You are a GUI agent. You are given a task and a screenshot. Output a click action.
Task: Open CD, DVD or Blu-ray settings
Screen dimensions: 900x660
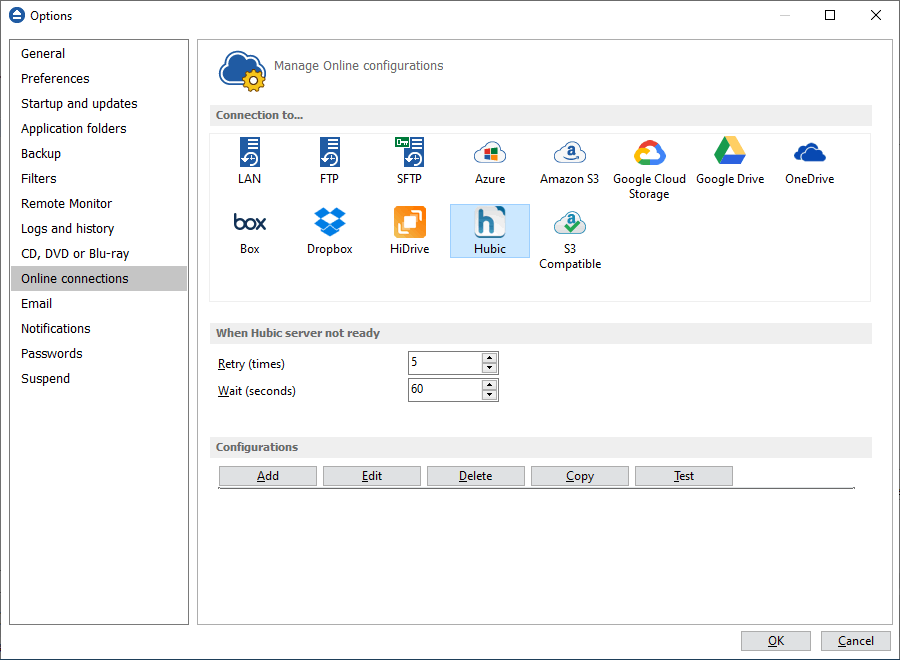click(99, 254)
